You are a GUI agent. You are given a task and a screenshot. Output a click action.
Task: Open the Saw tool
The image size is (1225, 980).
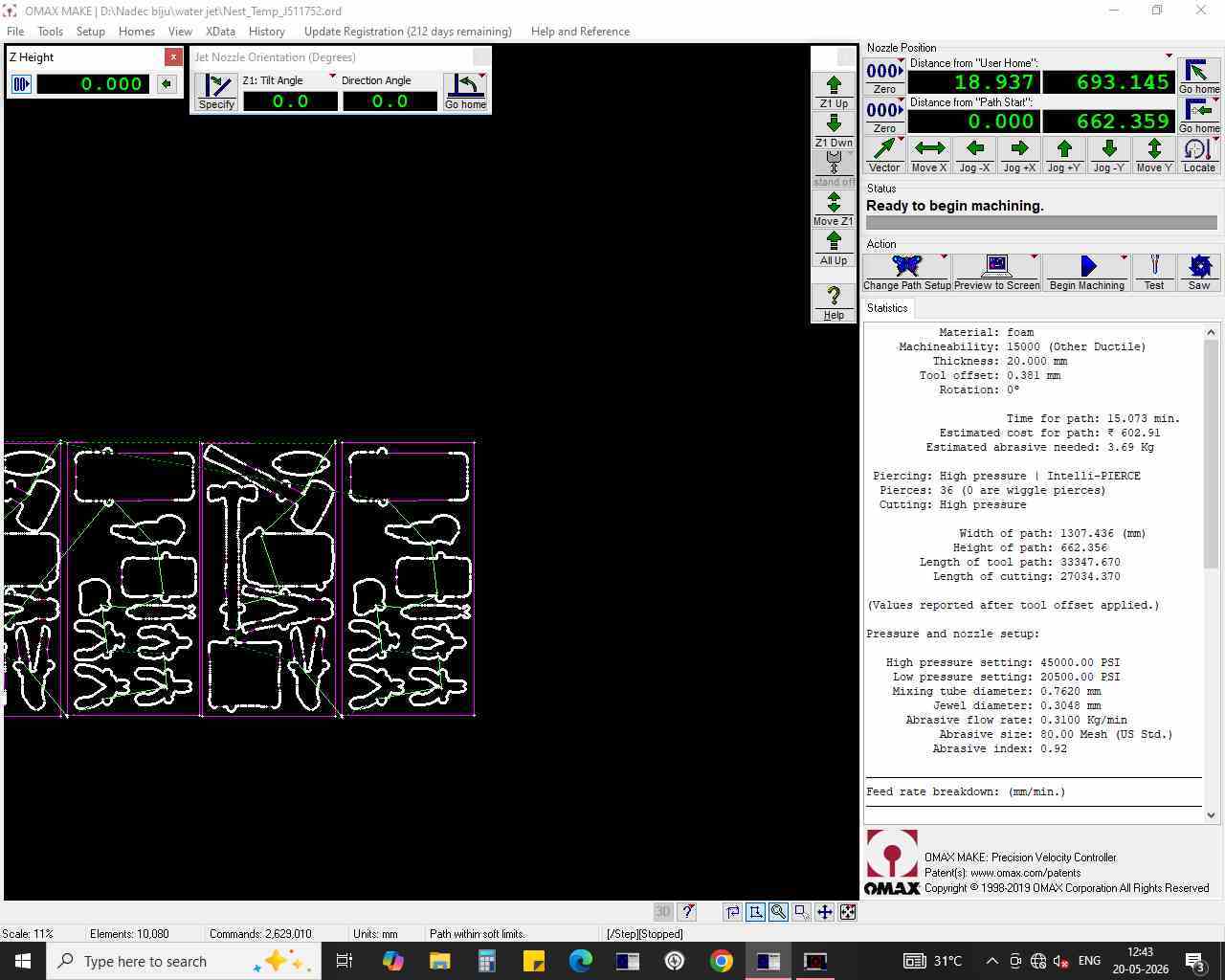point(1199,273)
